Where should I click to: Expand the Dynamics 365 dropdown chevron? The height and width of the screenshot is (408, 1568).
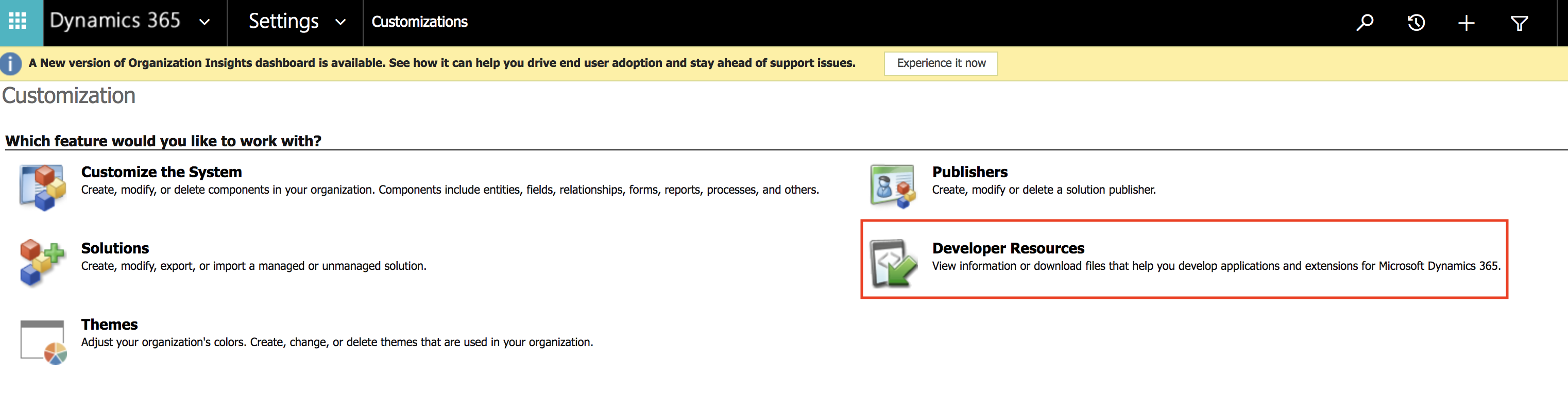click(x=204, y=22)
